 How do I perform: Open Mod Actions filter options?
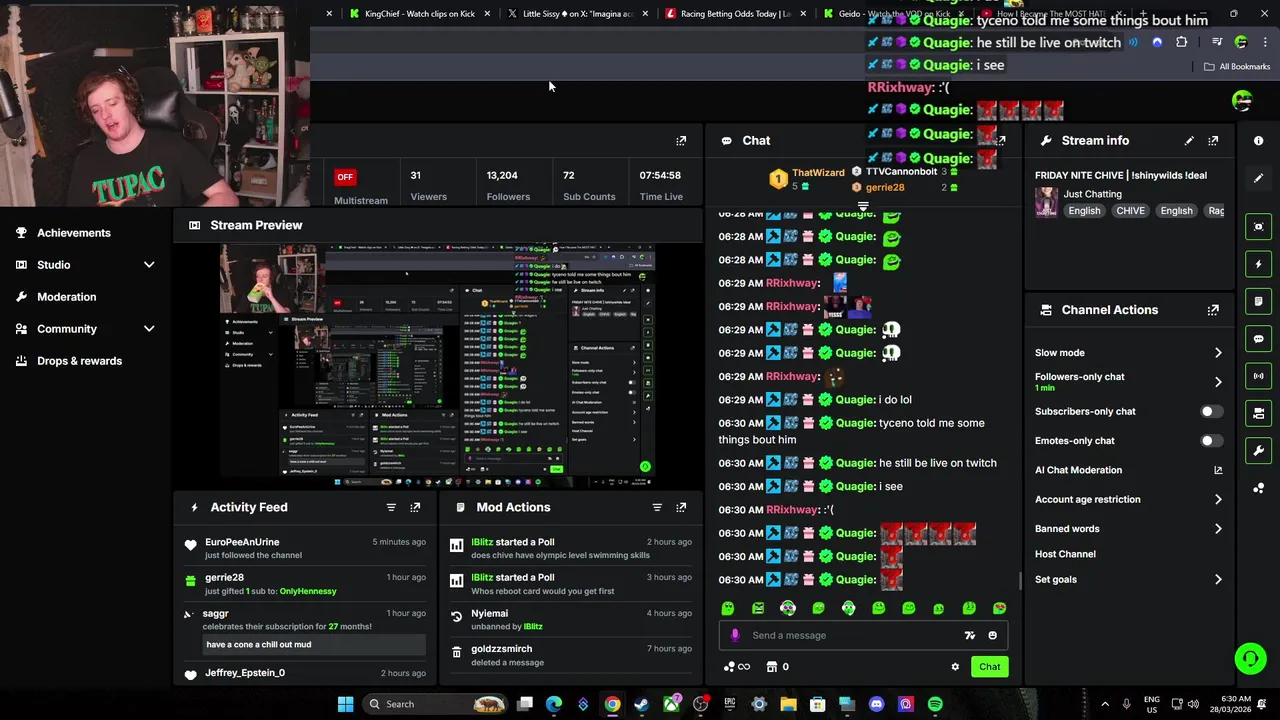(x=657, y=507)
